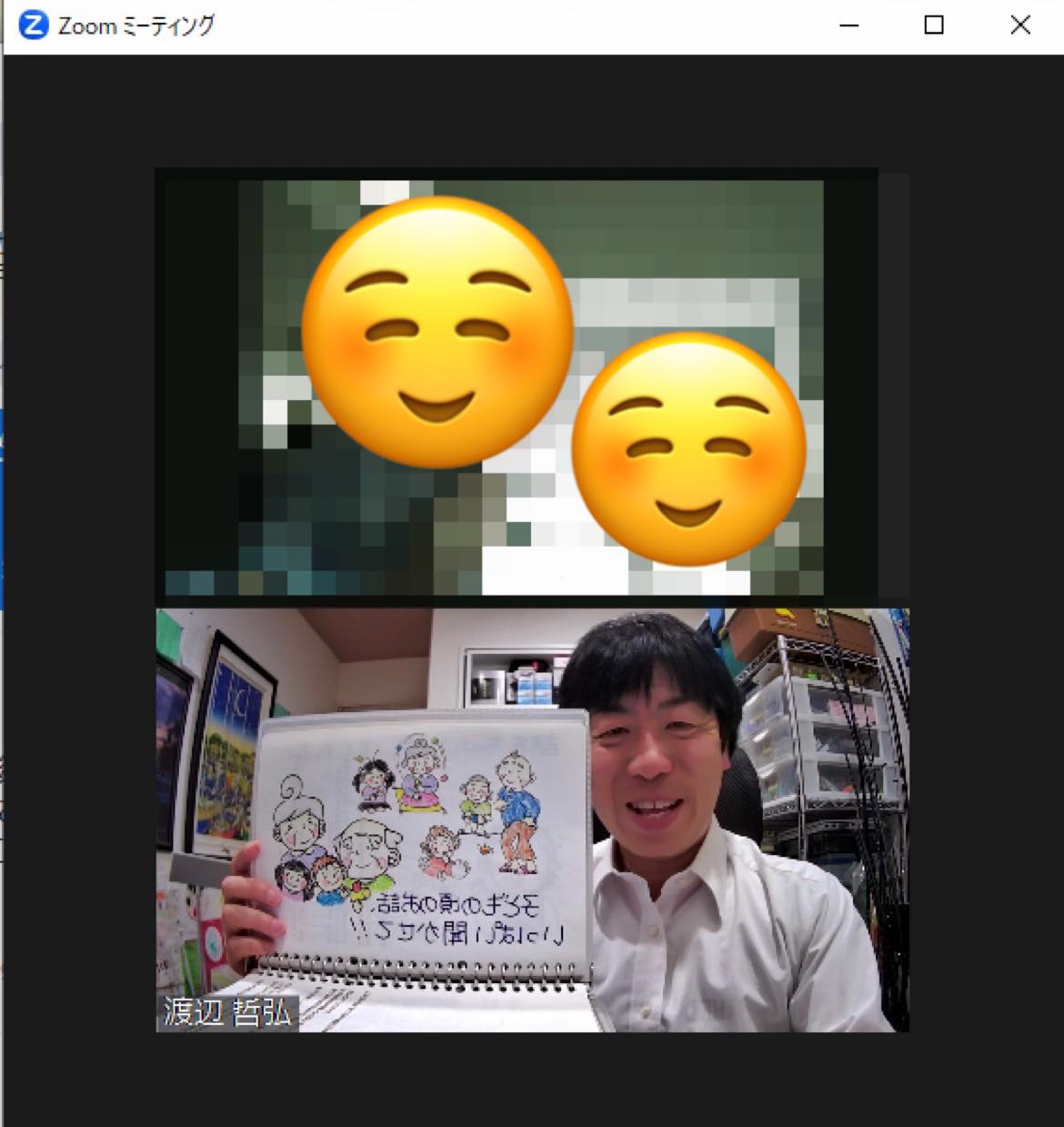The height and width of the screenshot is (1127, 1064).
Task: Click the dark strip right of top video
Action: [894, 382]
